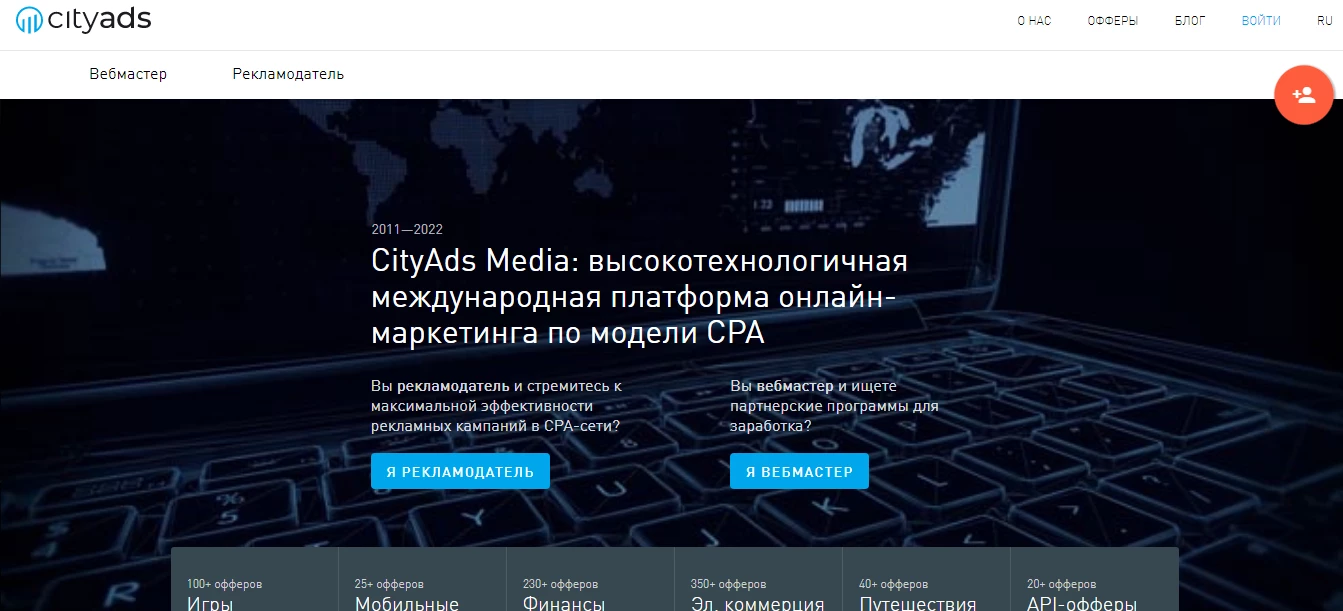Click the orange add-user floating button

coord(1304,95)
